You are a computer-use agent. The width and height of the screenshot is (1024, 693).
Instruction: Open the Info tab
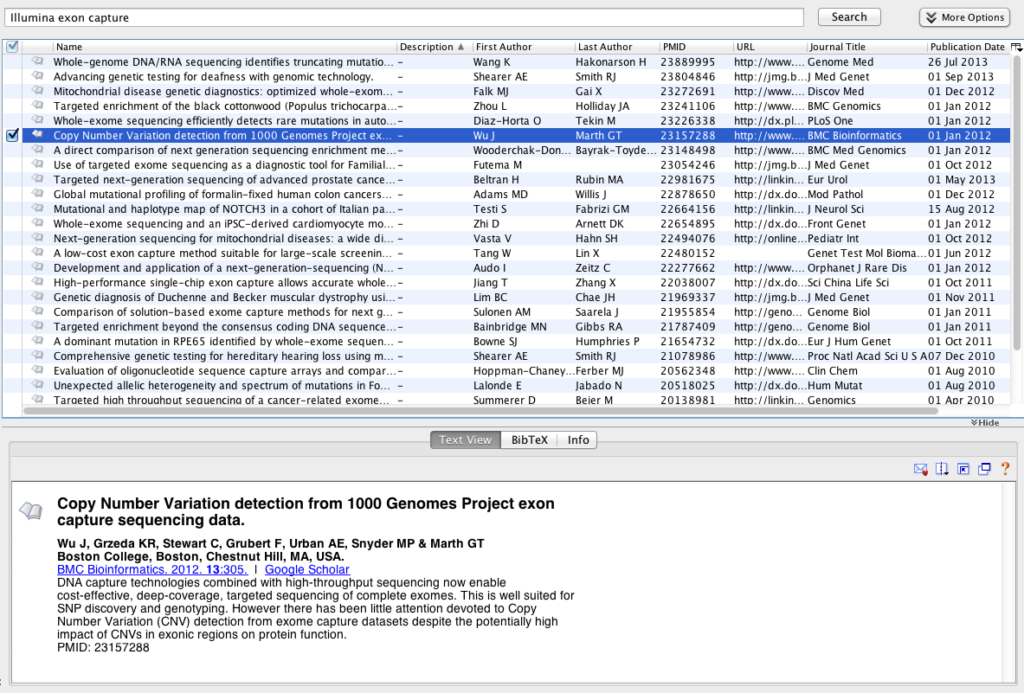click(x=577, y=439)
